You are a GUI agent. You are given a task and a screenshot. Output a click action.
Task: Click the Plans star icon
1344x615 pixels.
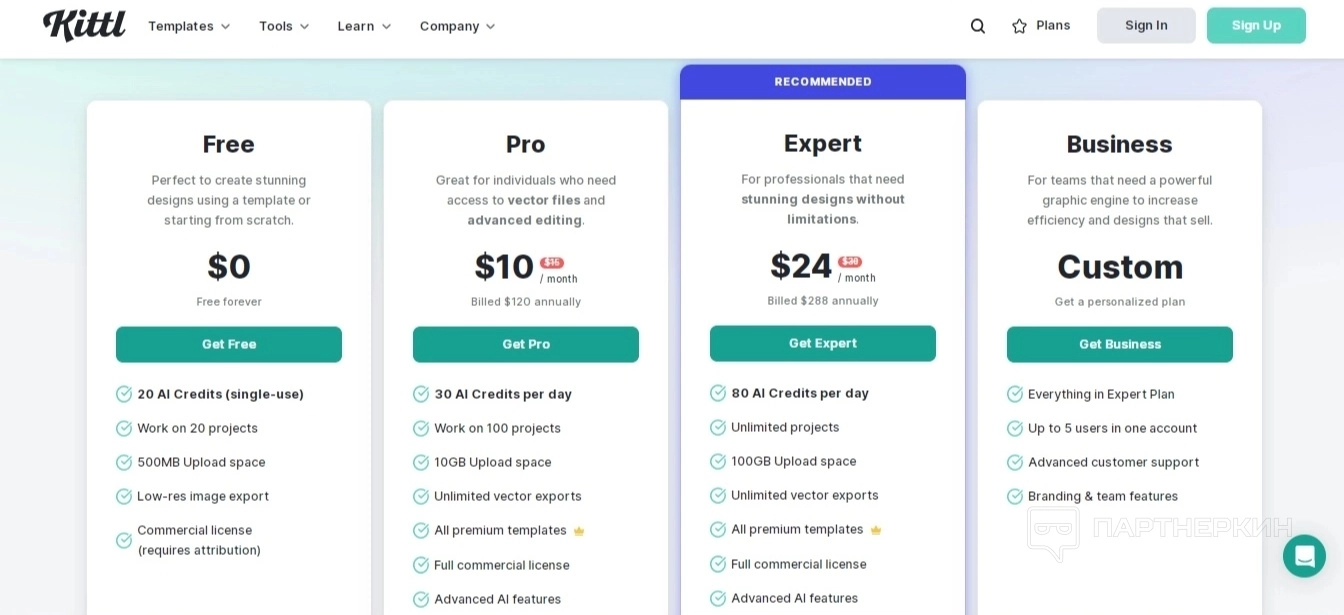tap(1019, 26)
